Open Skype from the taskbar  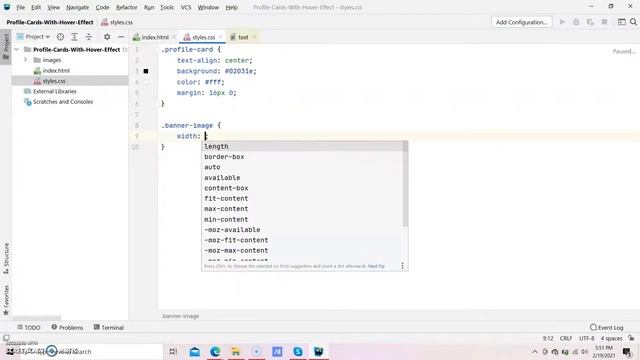298,351
